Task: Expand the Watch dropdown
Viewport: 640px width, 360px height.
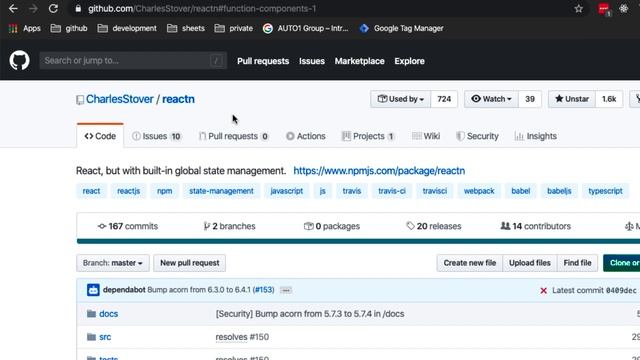Action: pos(491,99)
